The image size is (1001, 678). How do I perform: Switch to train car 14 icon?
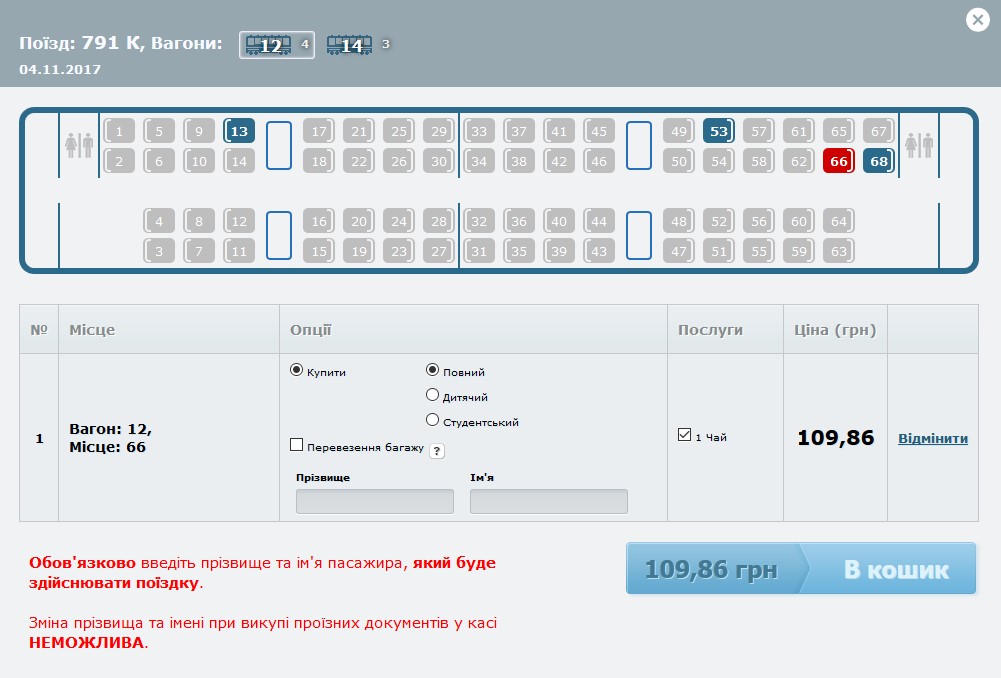tap(349, 45)
